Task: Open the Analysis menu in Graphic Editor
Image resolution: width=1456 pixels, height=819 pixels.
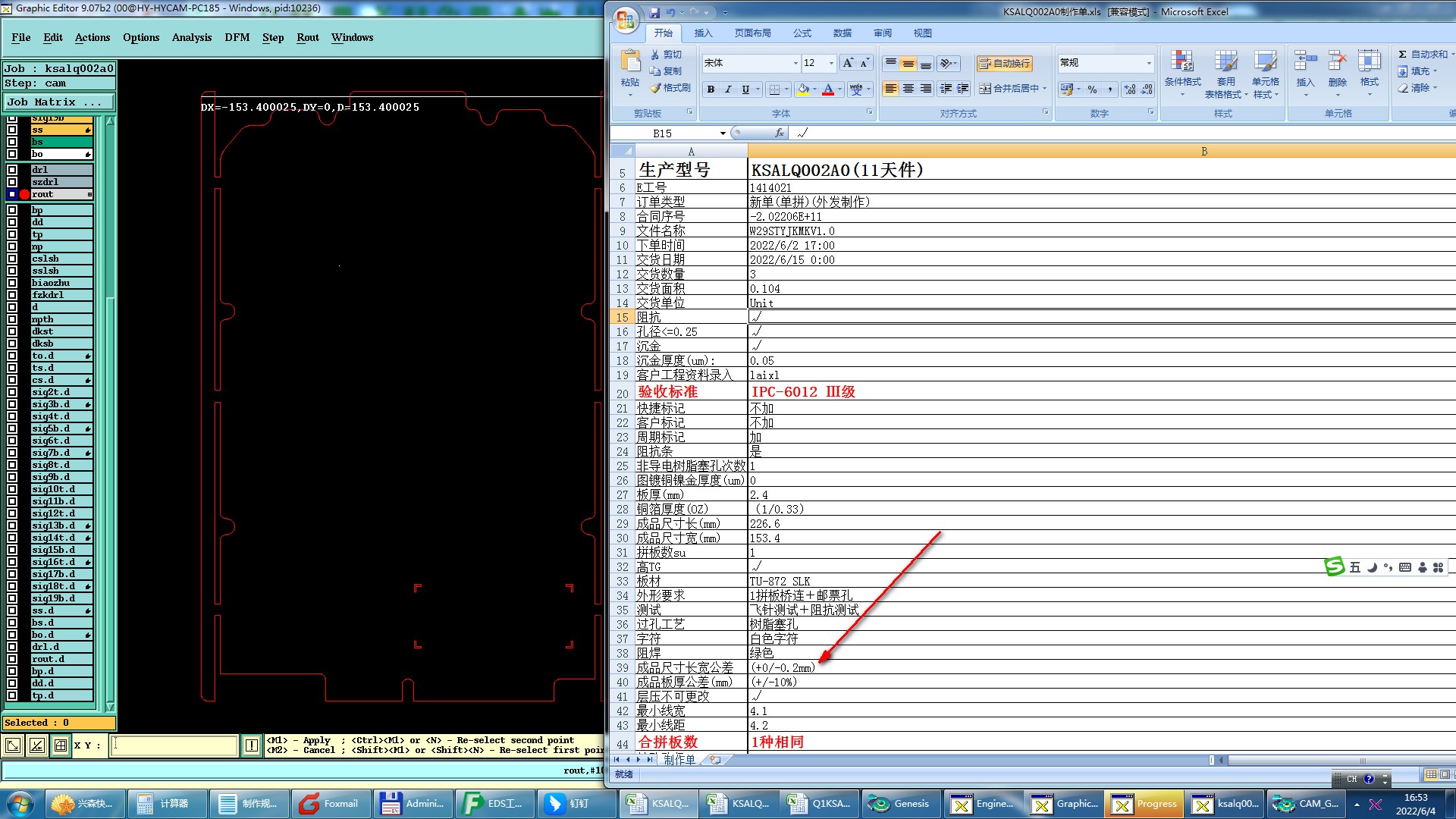Action: [x=191, y=37]
